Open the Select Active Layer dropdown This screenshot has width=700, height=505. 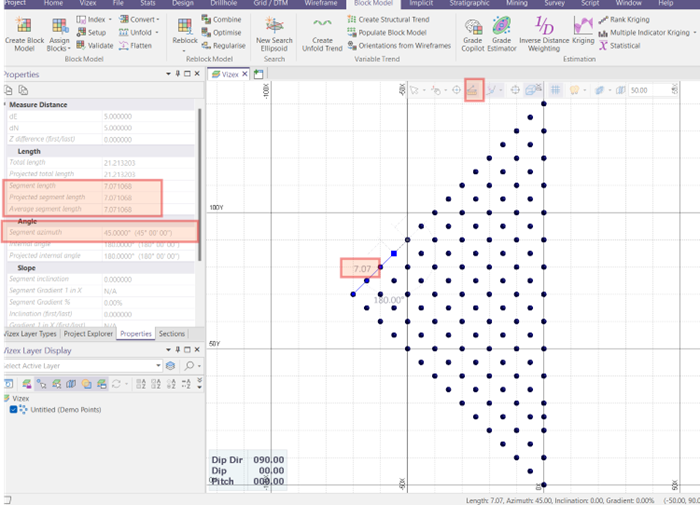(x=160, y=366)
